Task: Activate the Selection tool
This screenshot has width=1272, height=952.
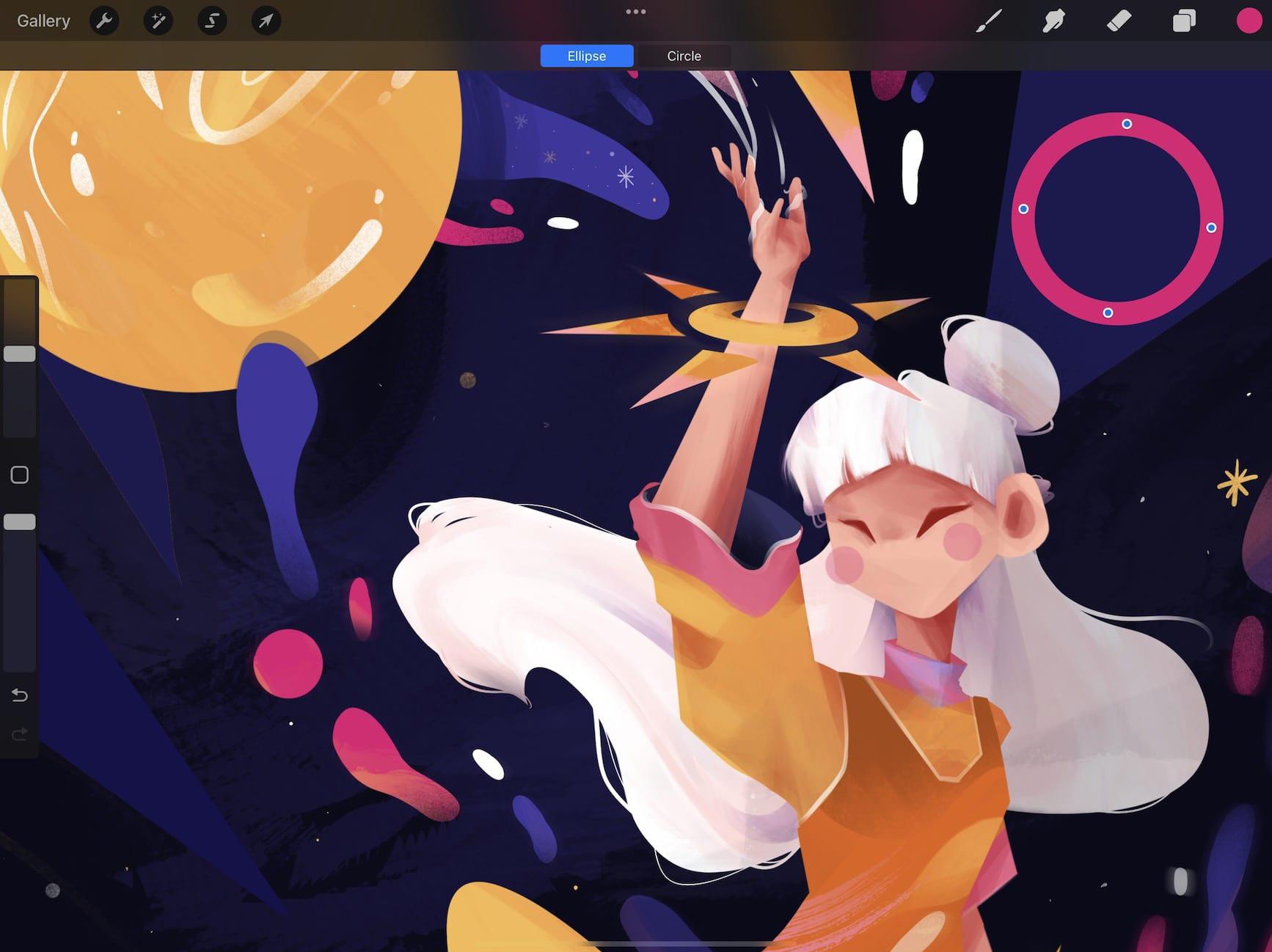Action: pyautogui.click(x=212, y=21)
